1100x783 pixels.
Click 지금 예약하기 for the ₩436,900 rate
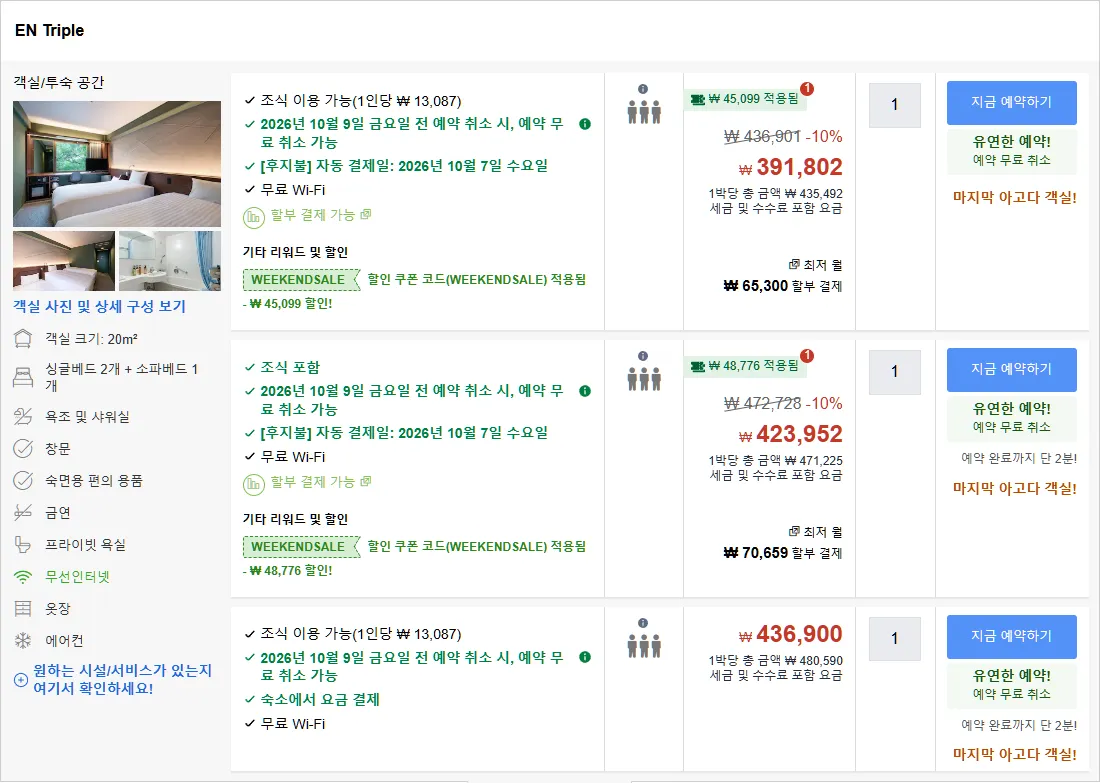coord(1012,636)
